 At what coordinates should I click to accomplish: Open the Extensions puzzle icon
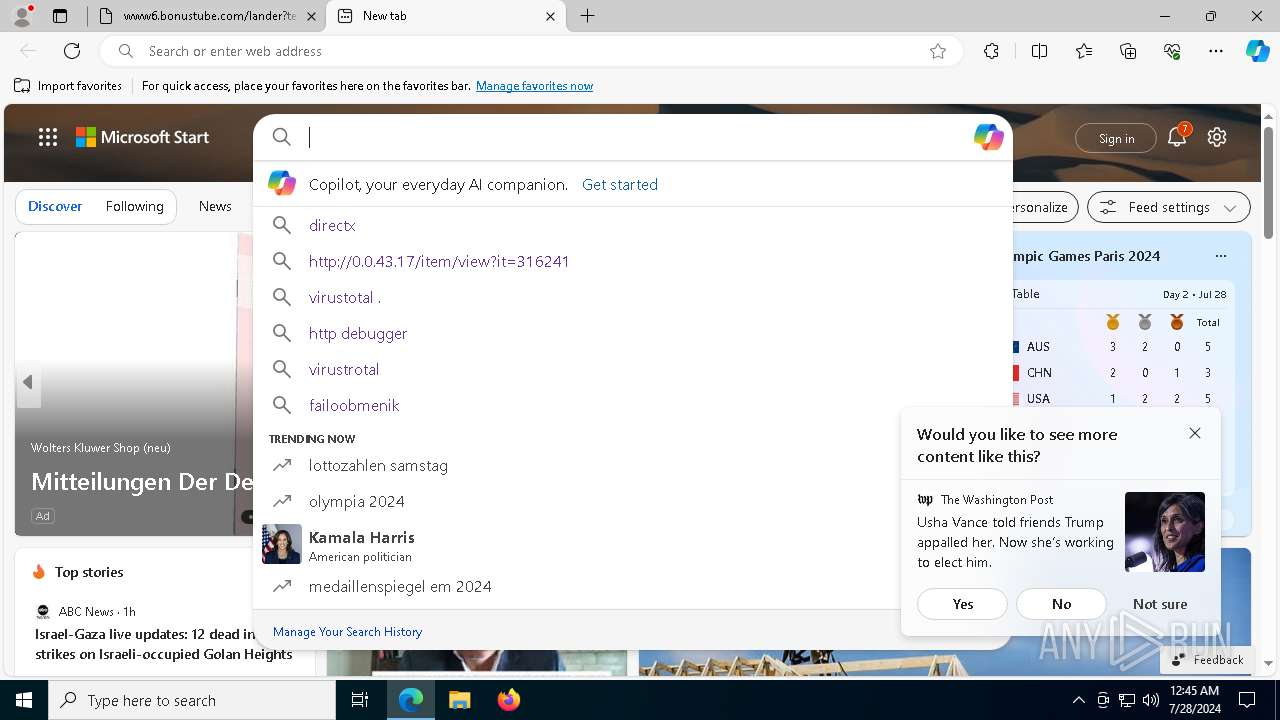click(x=991, y=51)
